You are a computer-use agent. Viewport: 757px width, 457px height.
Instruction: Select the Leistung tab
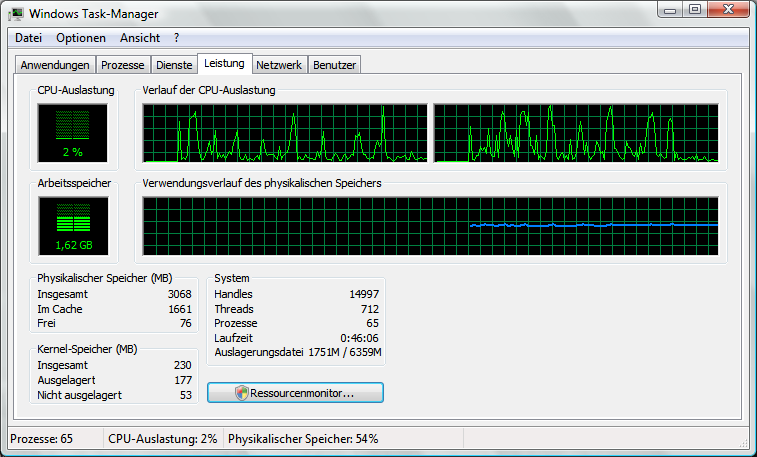tap(224, 63)
